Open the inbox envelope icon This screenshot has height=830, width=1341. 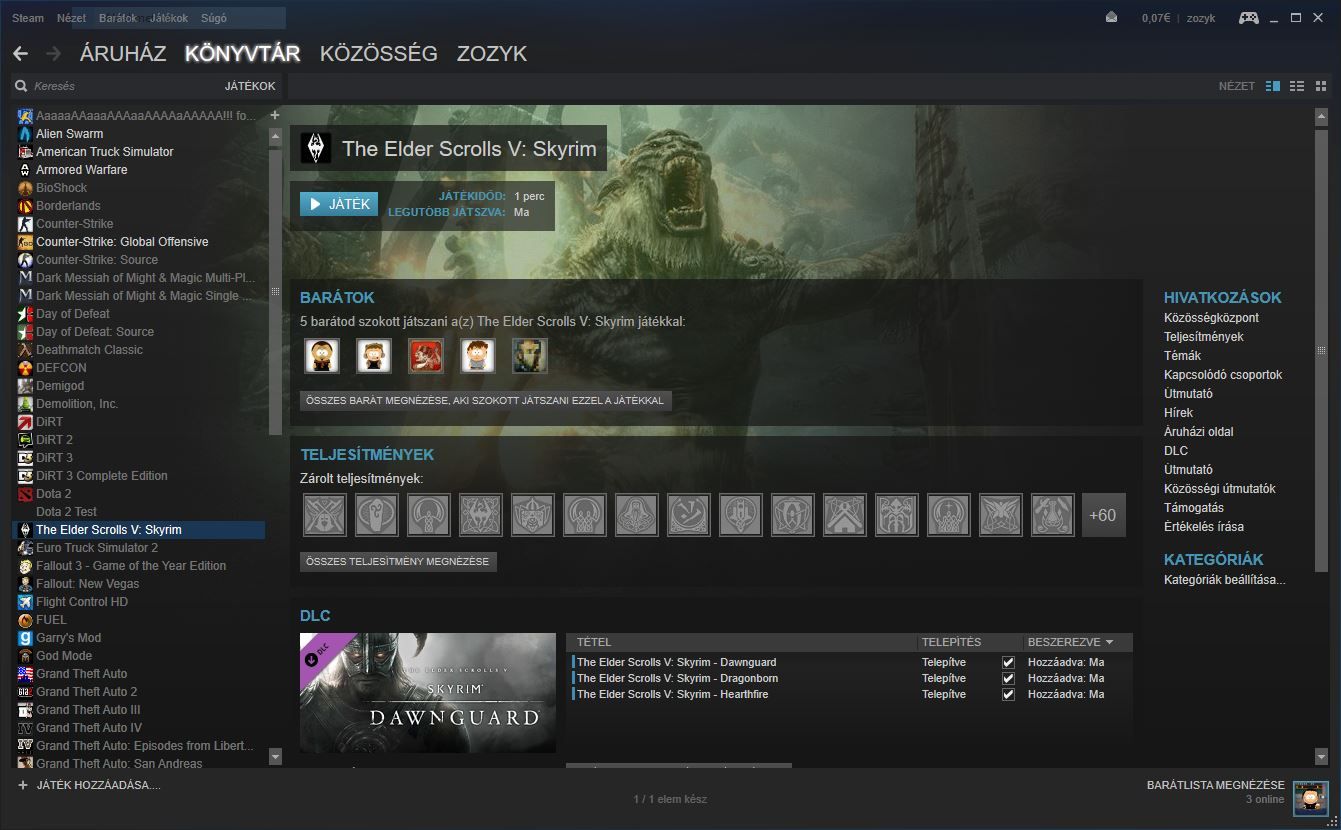tap(1112, 17)
